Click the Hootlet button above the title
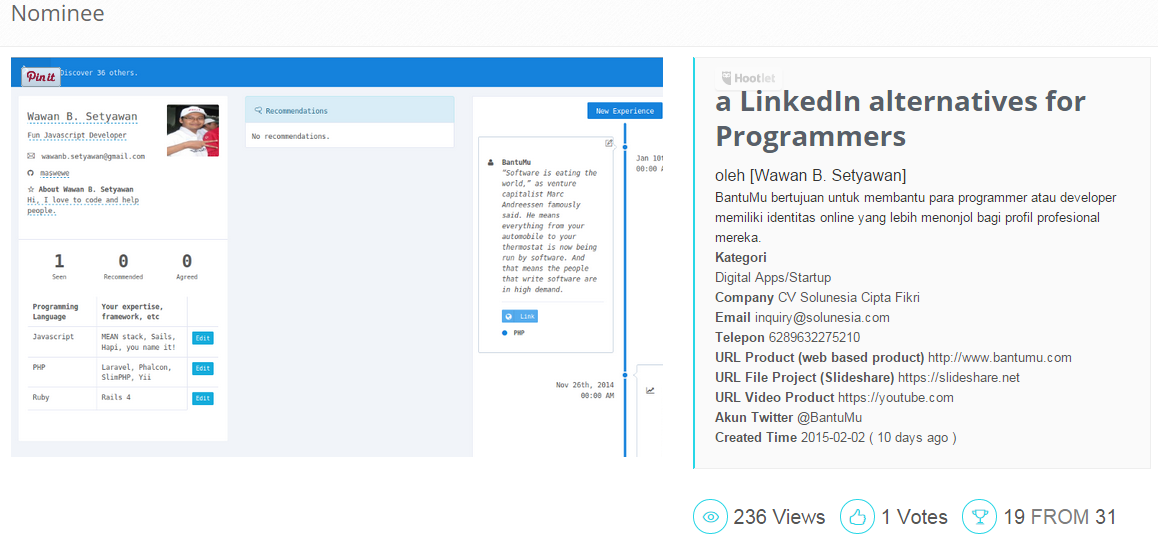 point(748,78)
